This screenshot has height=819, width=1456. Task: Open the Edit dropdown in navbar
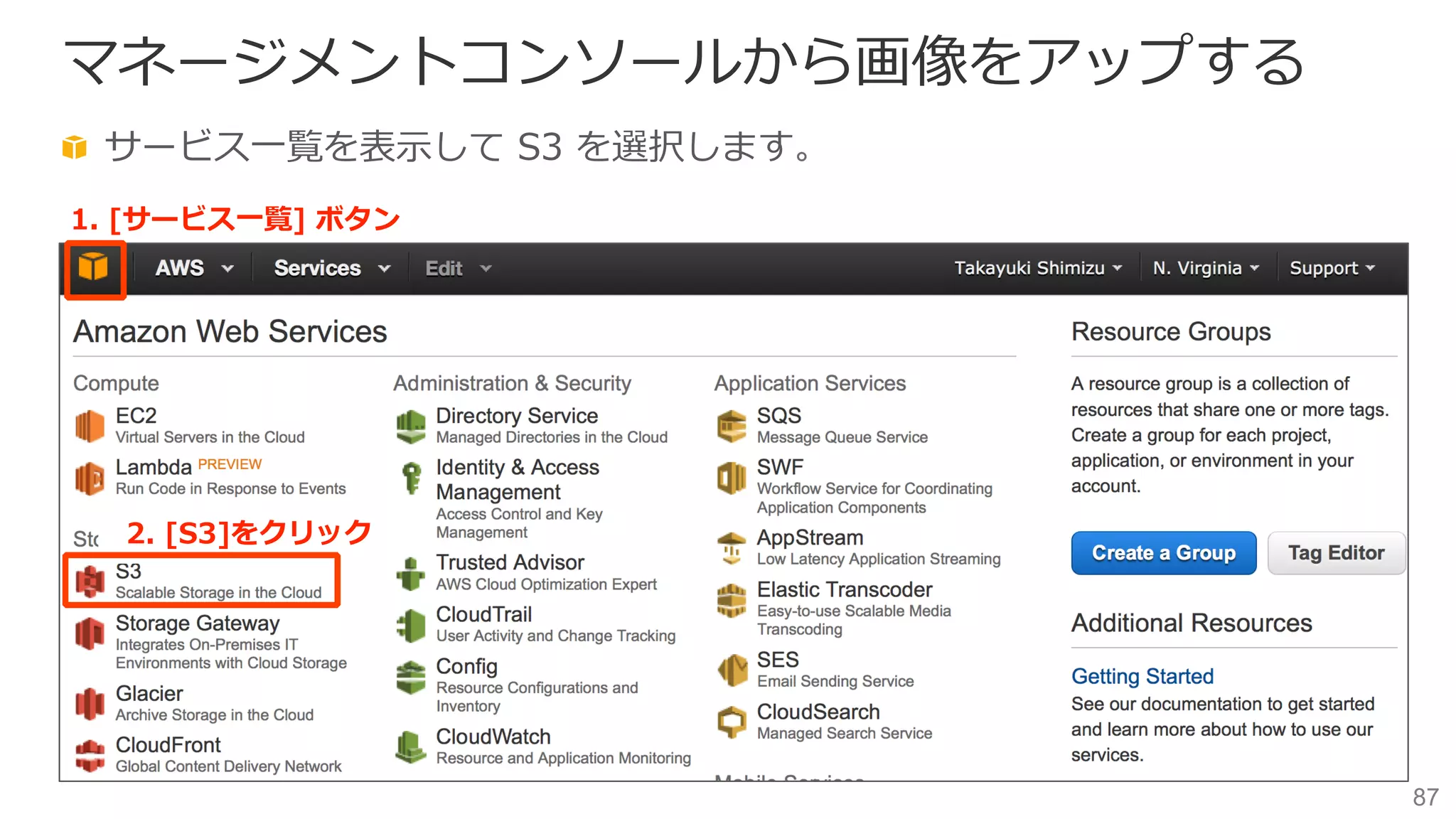coord(459,268)
